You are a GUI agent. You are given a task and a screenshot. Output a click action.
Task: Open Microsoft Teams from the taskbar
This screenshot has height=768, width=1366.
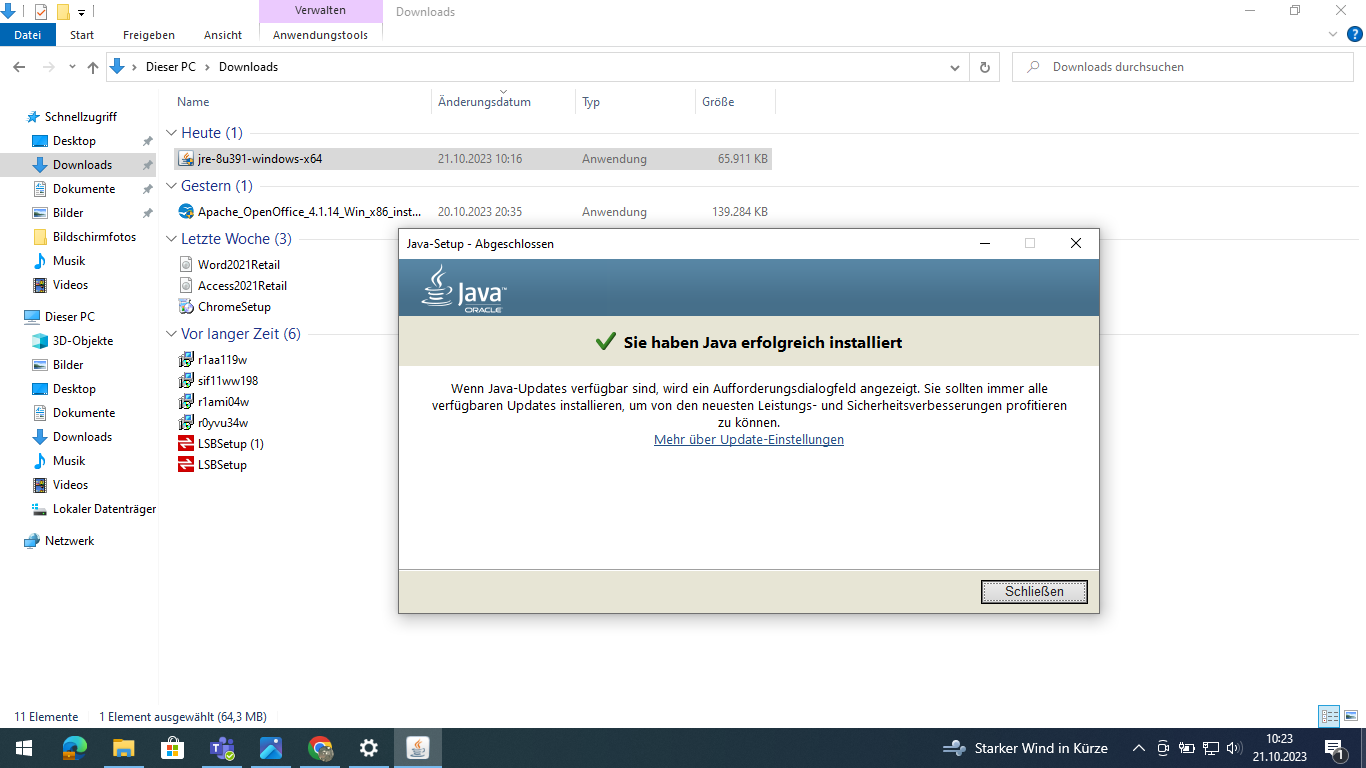point(222,747)
